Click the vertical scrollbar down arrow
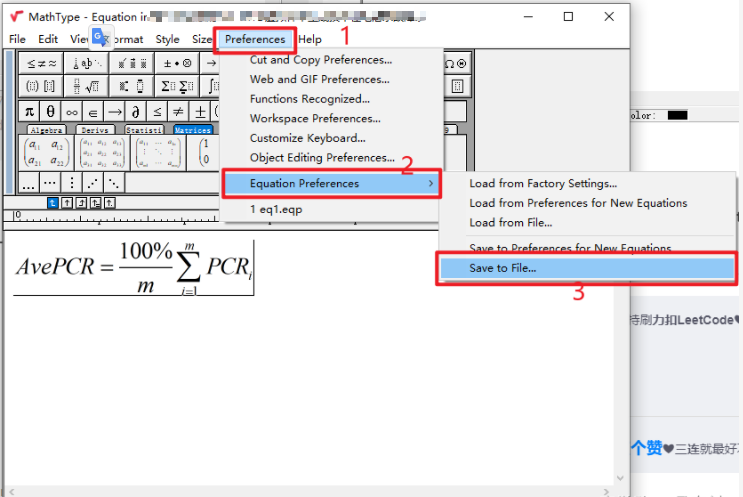The image size is (743, 497). point(620,478)
